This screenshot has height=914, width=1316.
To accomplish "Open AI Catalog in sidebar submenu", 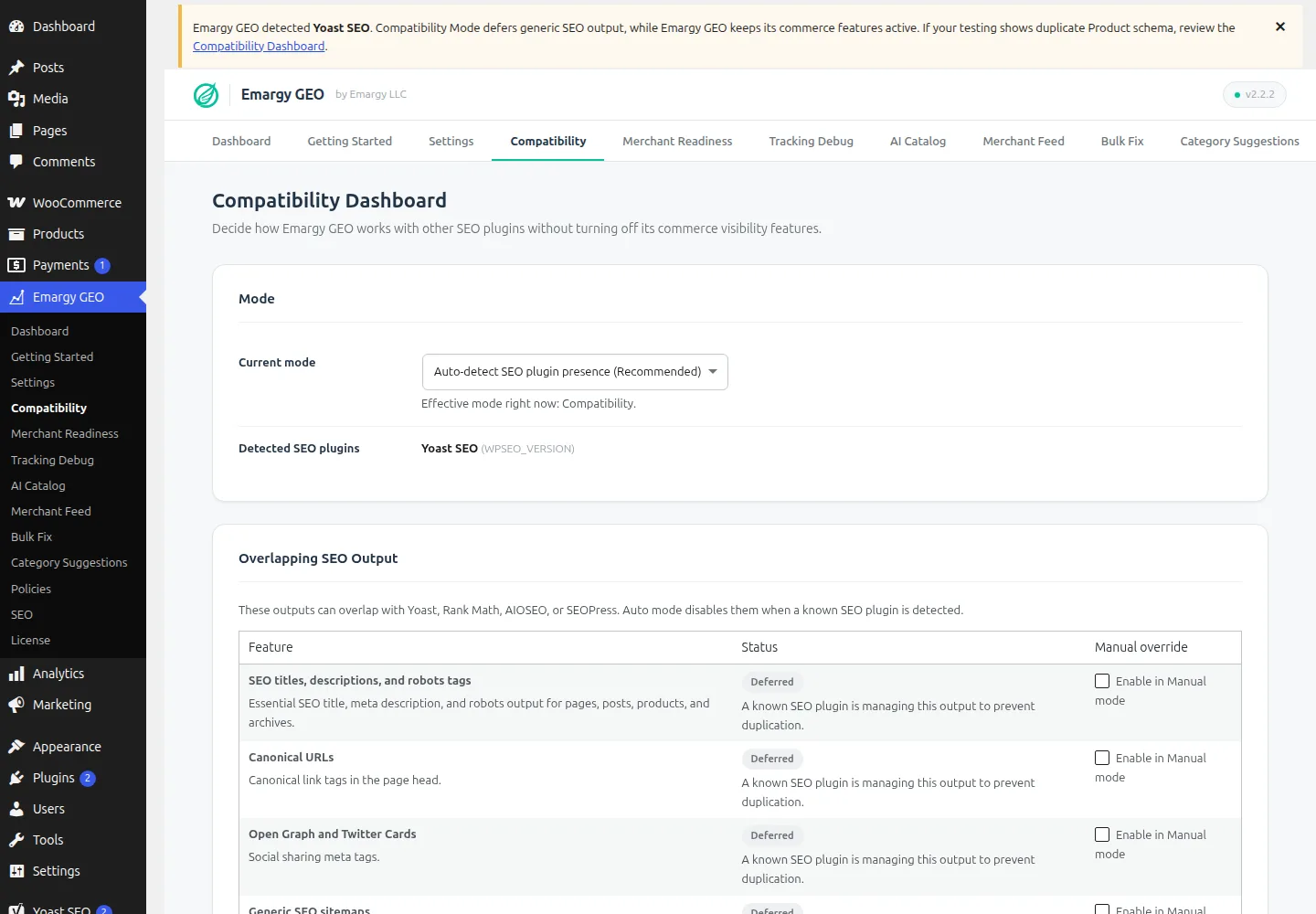I will point(38,486).
